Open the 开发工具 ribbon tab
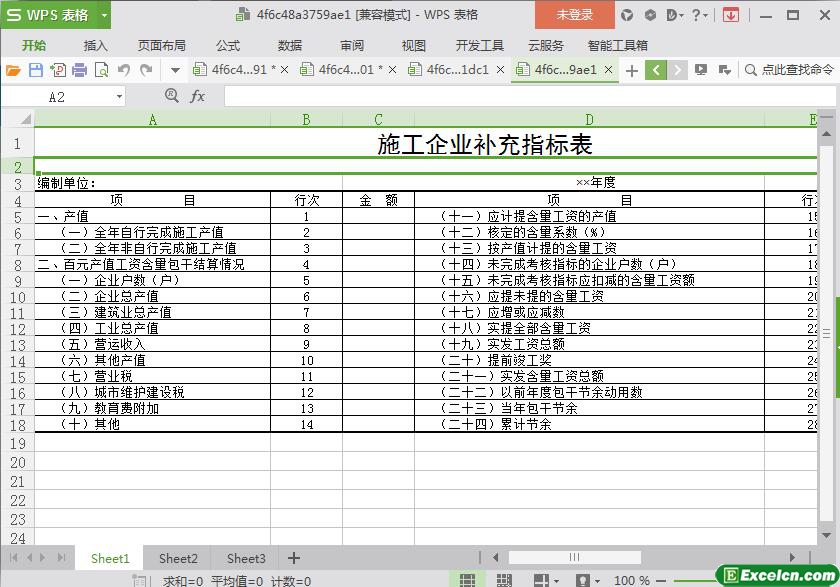The width and height of the screenshot is (840, 587). 479,46
